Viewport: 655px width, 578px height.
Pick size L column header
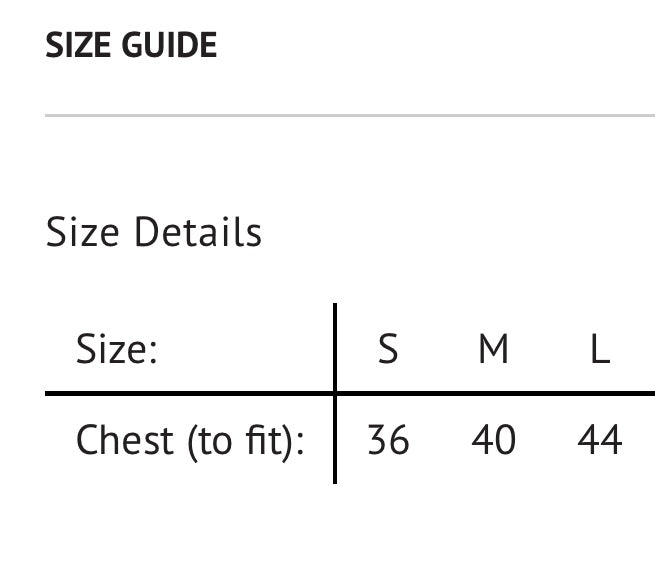599,350
